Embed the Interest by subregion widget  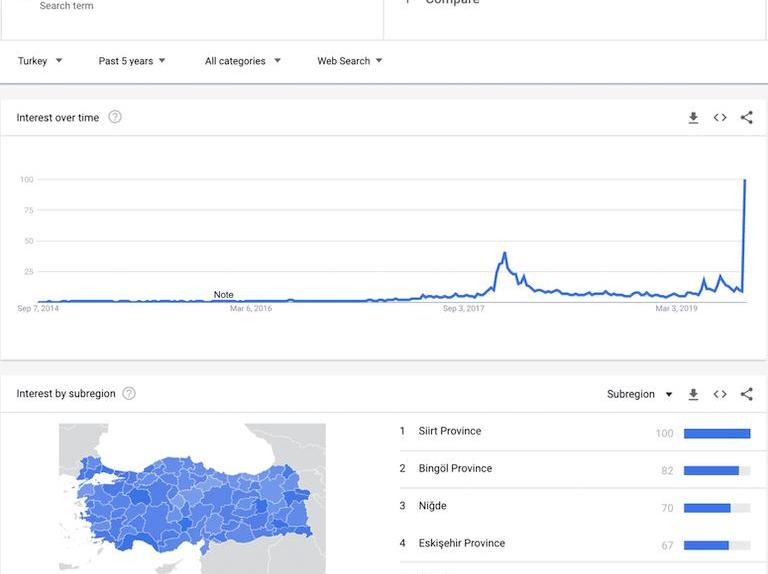pyautogui.click(x=720, y=394)
